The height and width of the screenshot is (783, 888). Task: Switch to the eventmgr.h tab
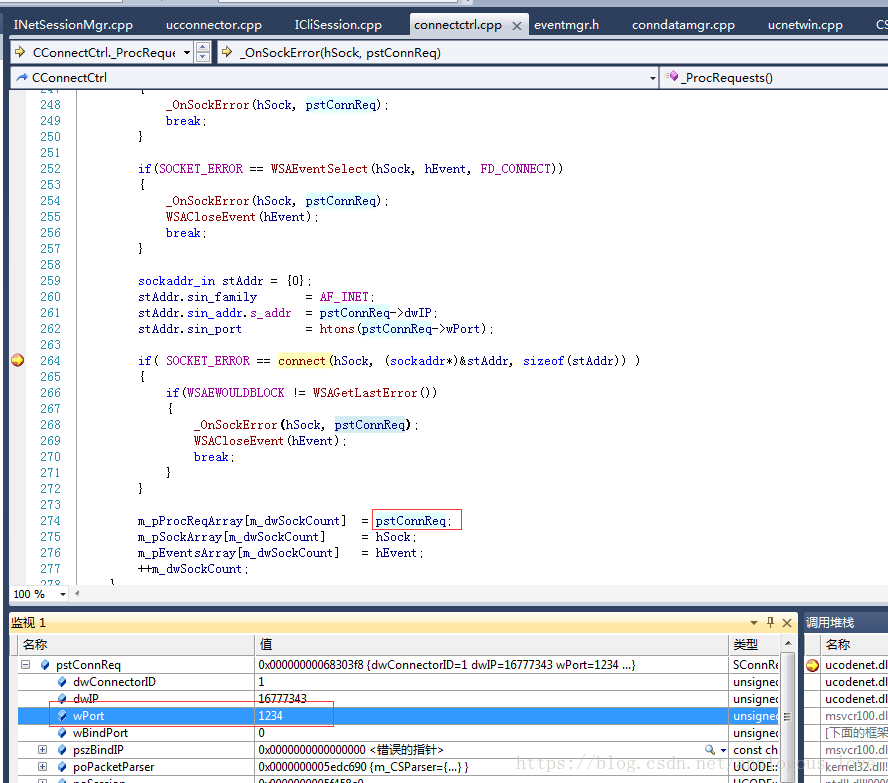pyautogui.click(x=566, y=24)
